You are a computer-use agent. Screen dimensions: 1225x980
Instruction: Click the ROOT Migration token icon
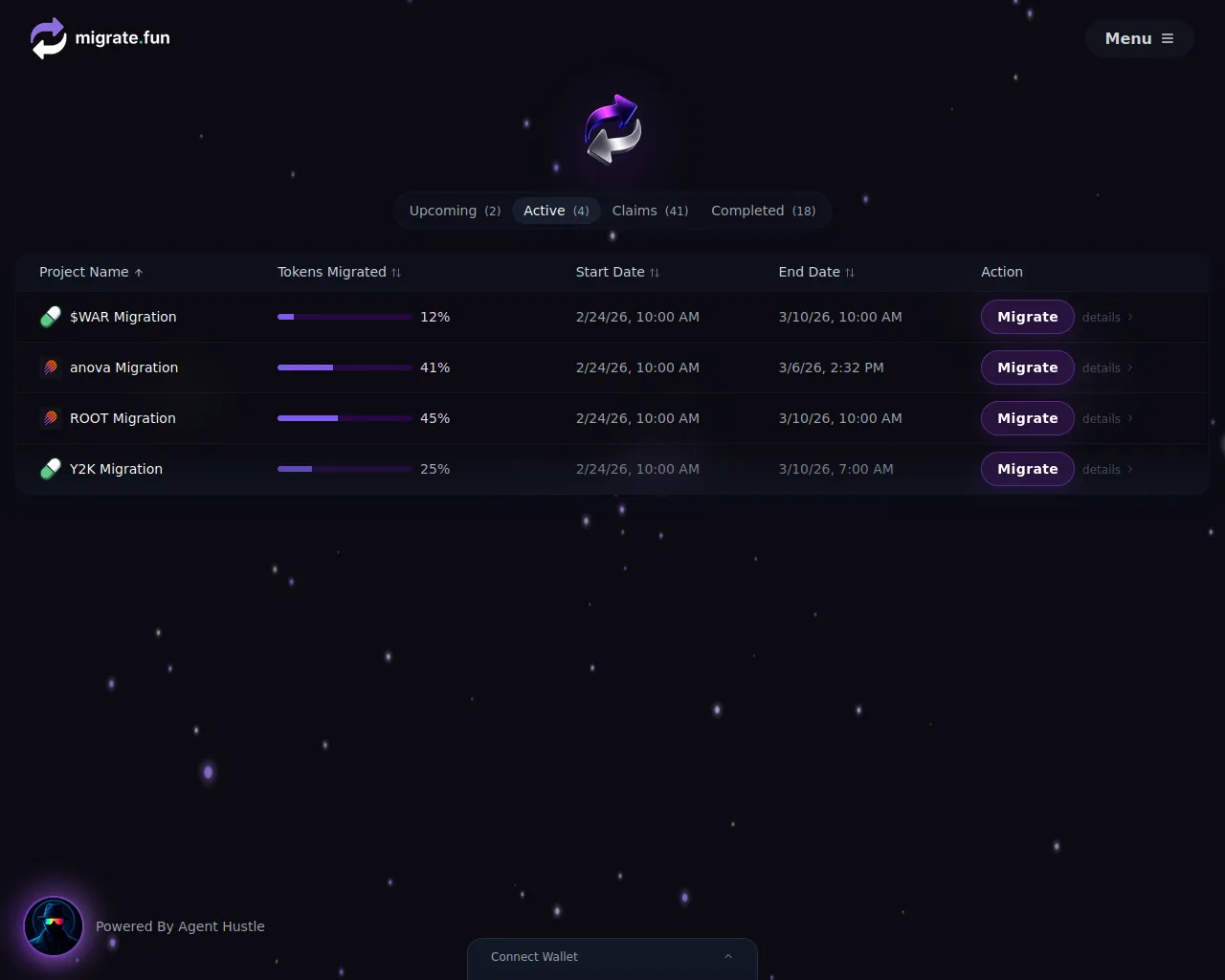pyautogui.click(x=51, y=418)
